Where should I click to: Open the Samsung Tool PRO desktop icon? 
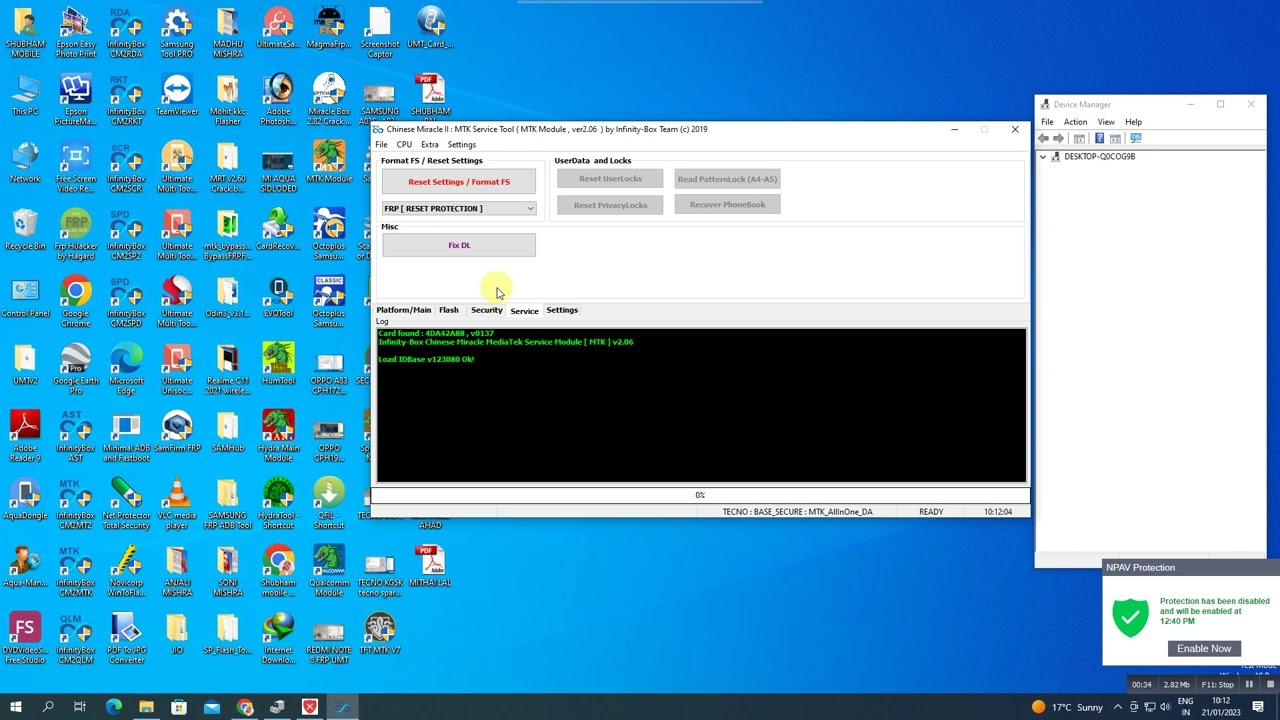pos(177,33)
